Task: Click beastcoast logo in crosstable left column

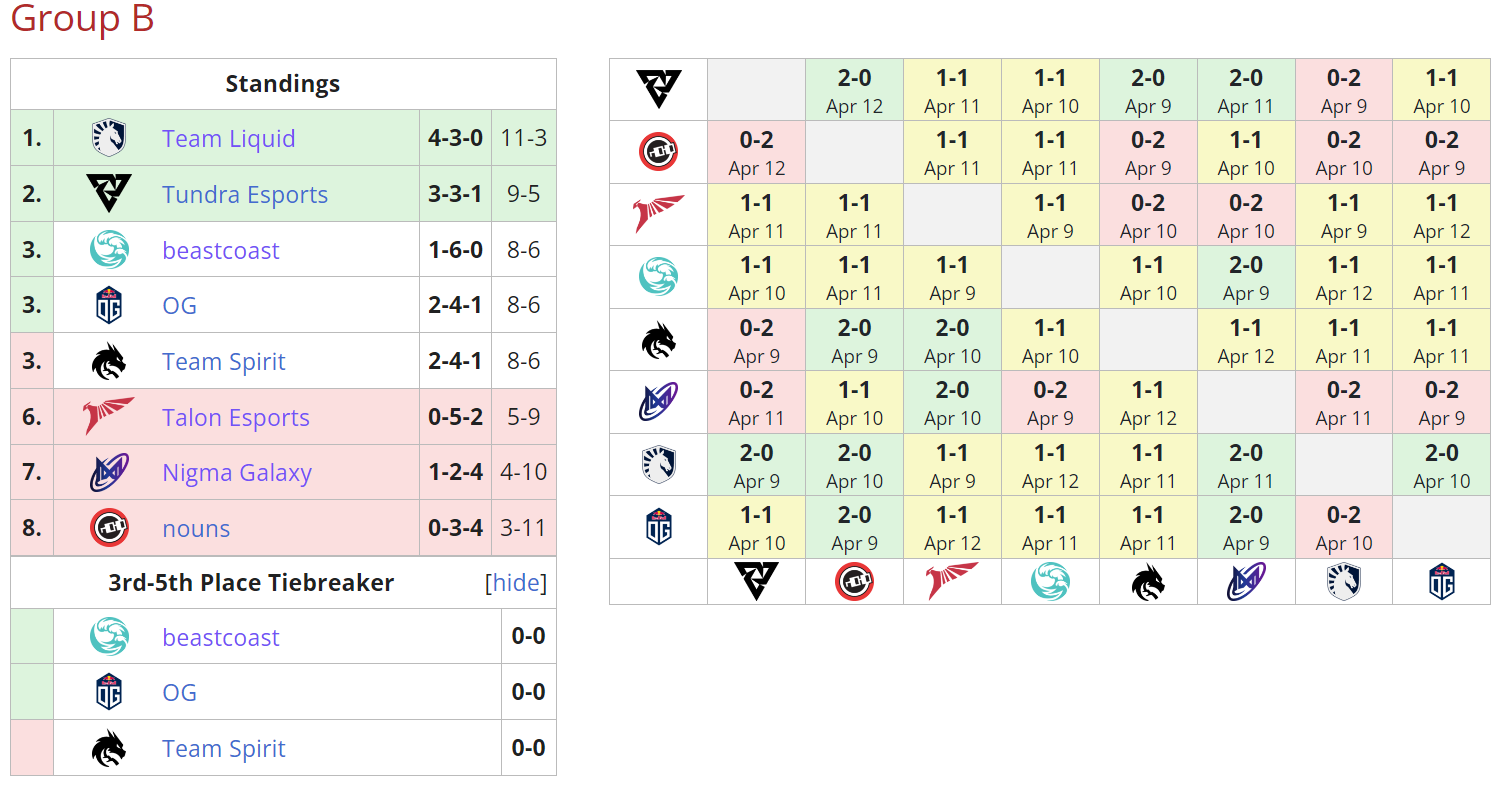Action: (658, 277)
